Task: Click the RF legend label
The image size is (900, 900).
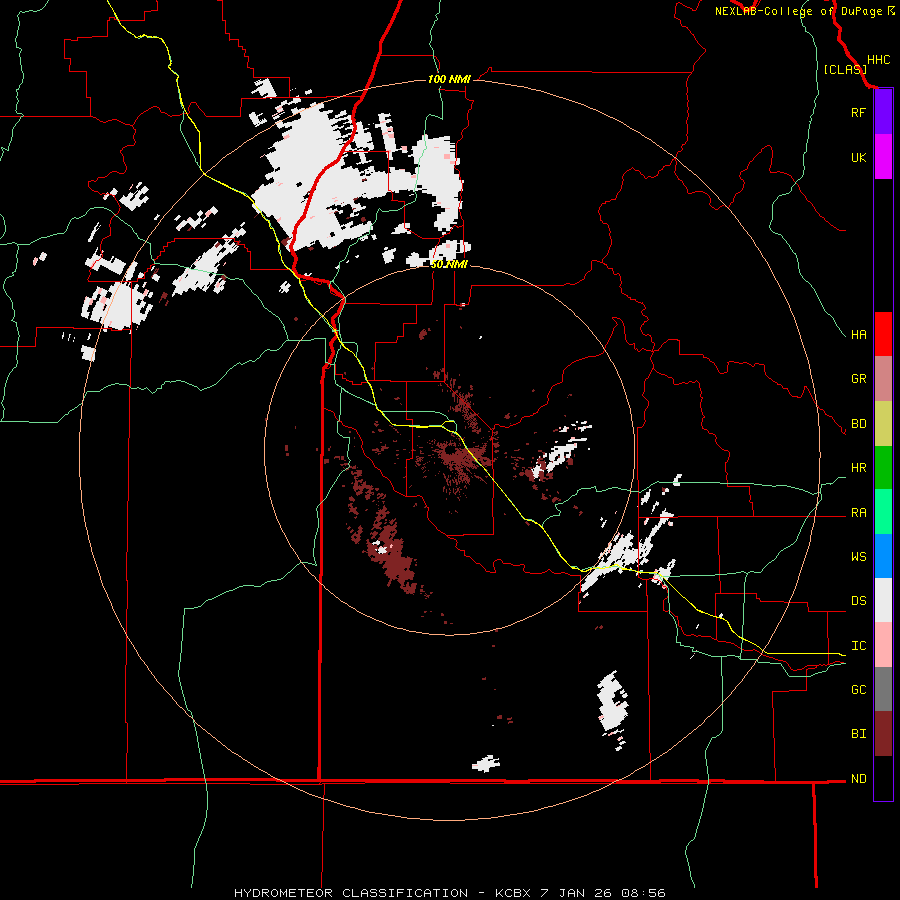Action: click(858, 112)
